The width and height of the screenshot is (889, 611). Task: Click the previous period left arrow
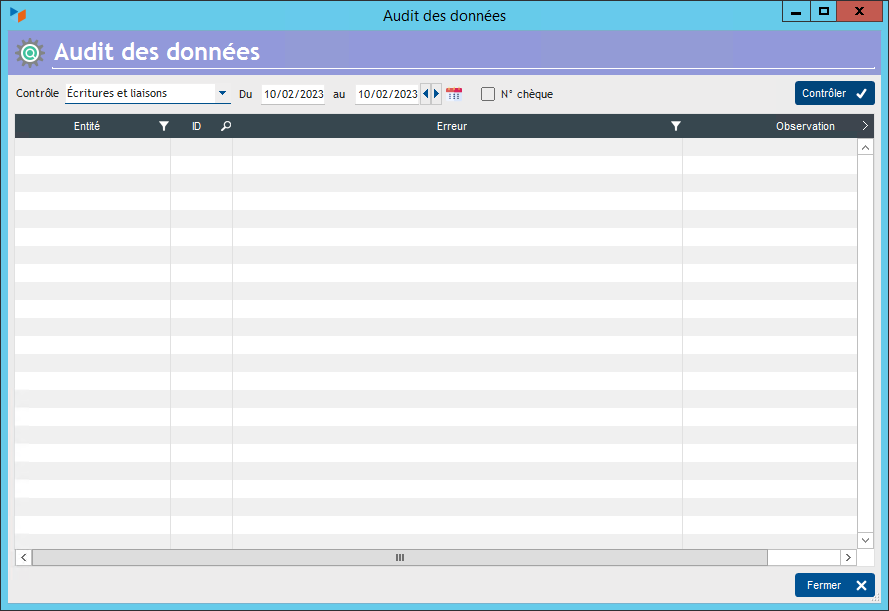(x=426, y=94)
